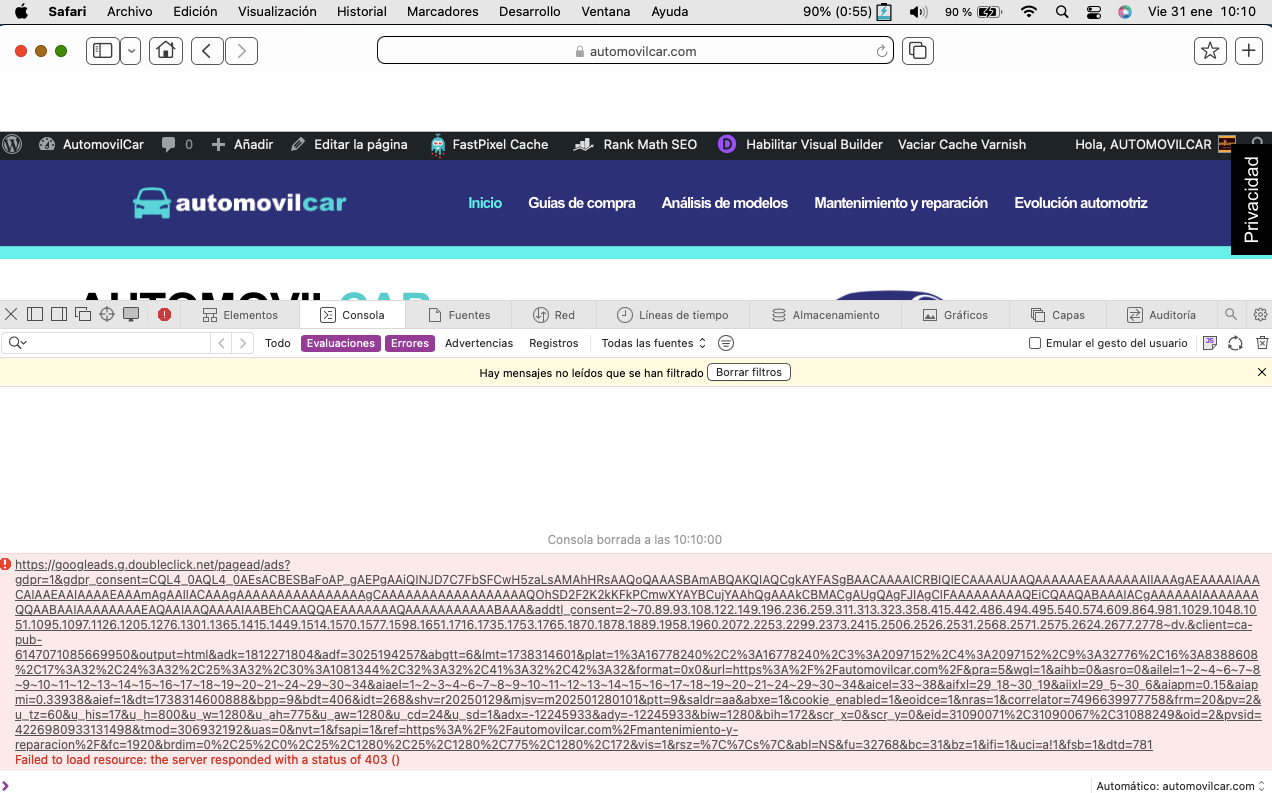The height and width of the screenshot is (793, 1272).
Task: Open the Desarrollo menu
Action: click(528, 12)
